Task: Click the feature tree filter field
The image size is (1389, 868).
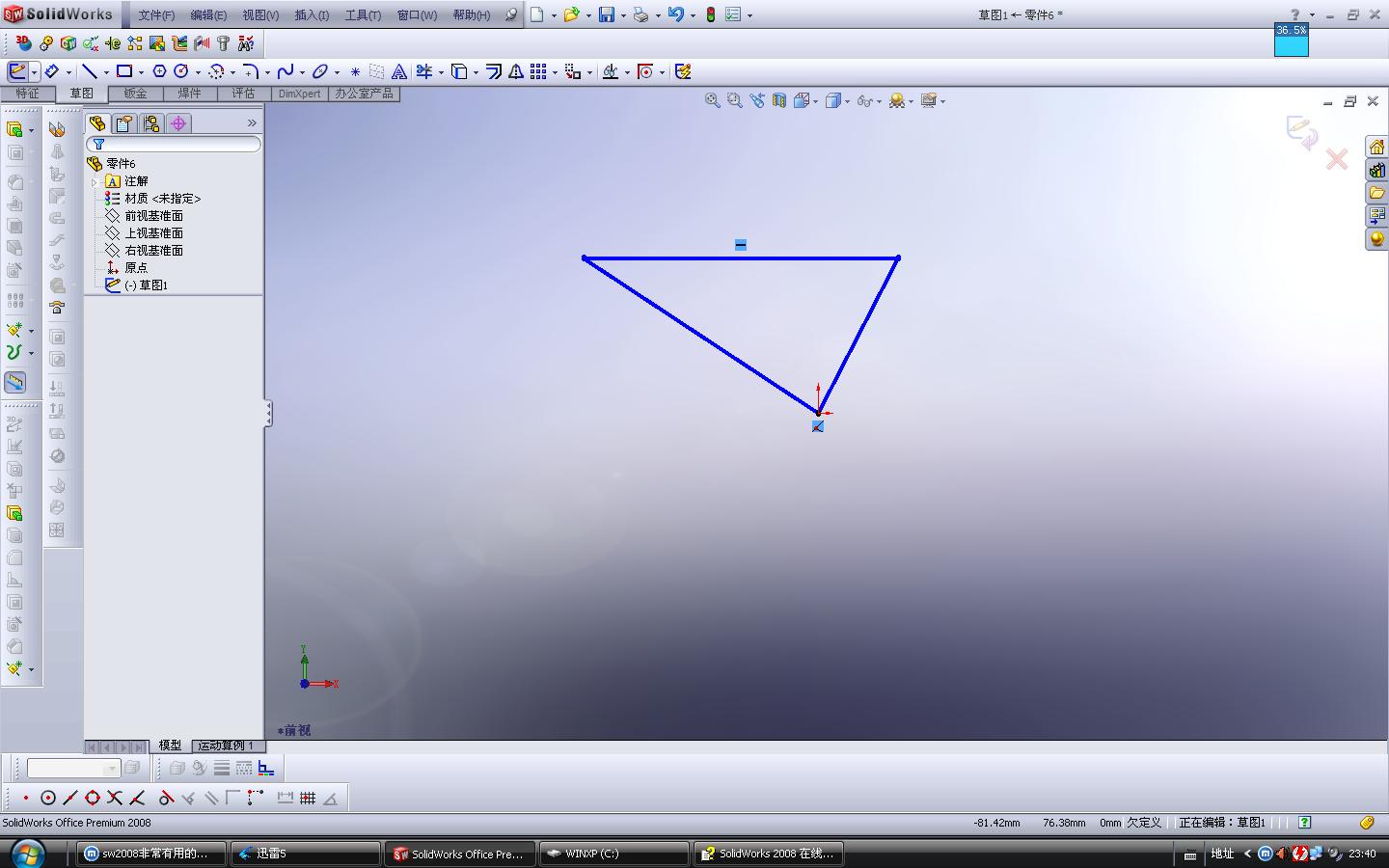Action: pos(174,144)
